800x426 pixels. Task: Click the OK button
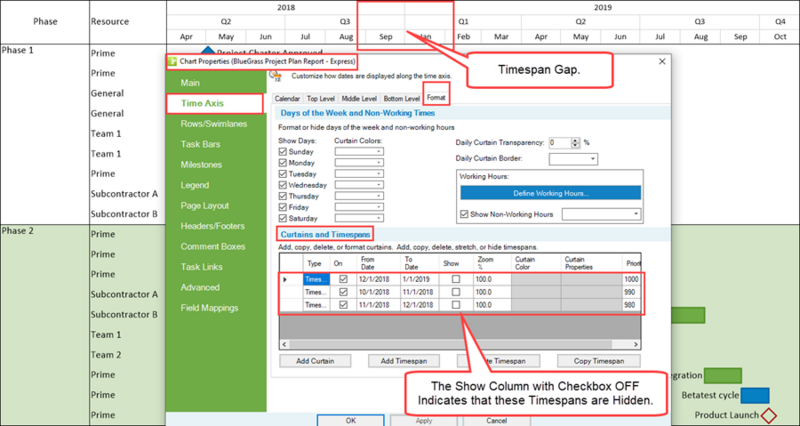pos(351,420)
